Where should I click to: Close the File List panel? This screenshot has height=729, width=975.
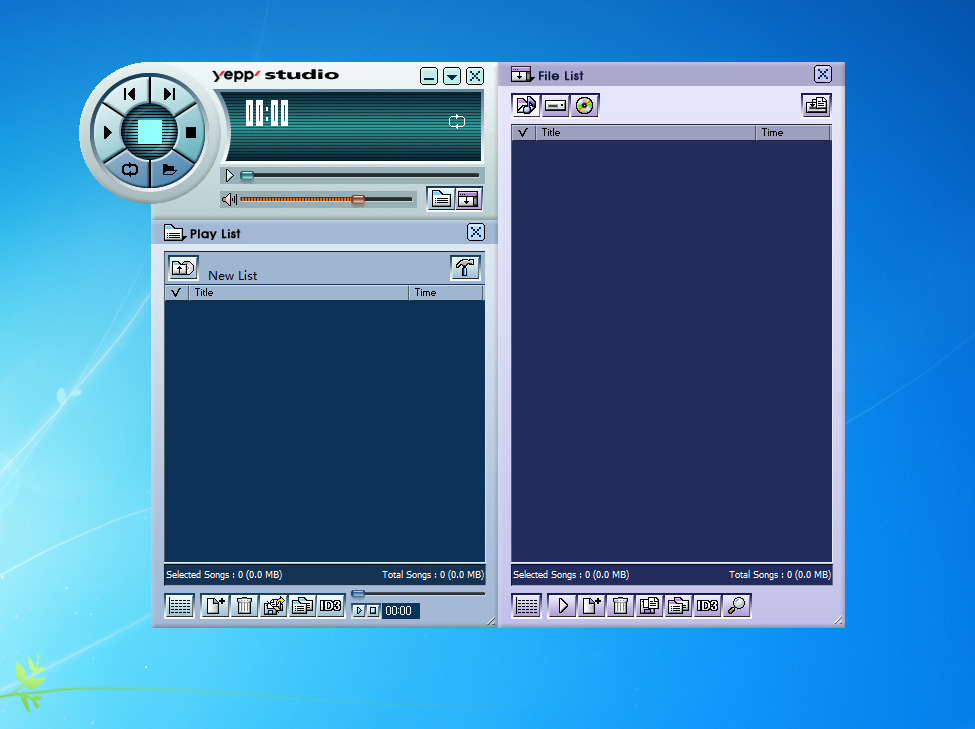823,74
